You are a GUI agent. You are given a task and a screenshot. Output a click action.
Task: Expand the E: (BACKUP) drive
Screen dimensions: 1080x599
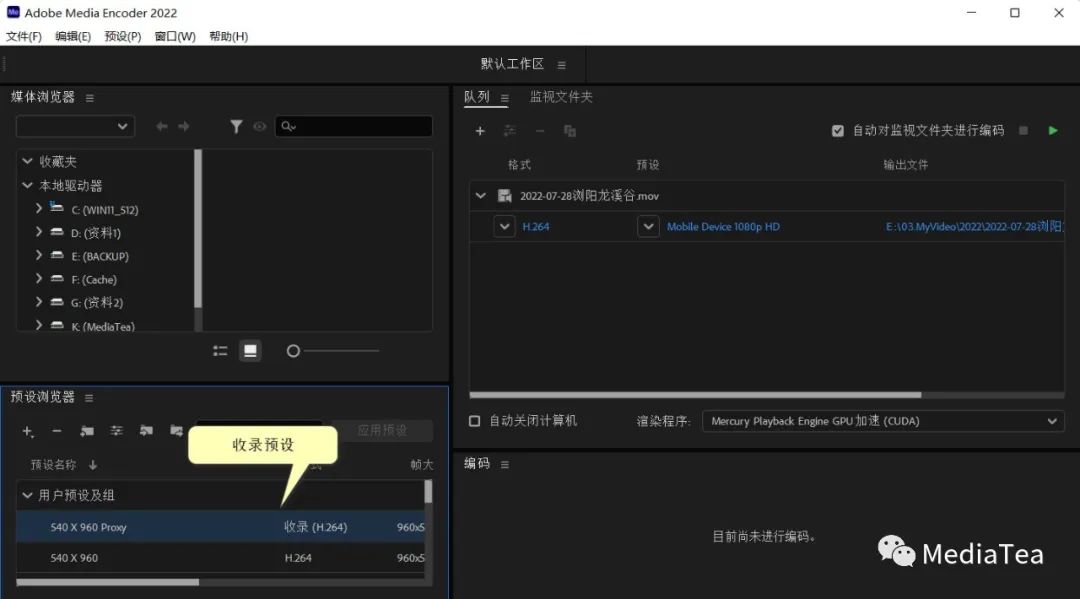click(x=39, y=255)
